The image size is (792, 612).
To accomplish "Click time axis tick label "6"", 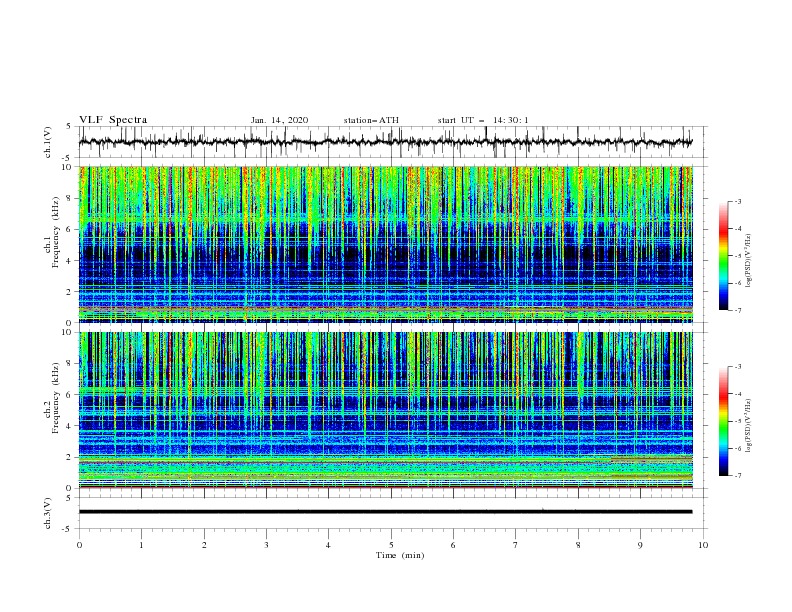I will 453,545.
